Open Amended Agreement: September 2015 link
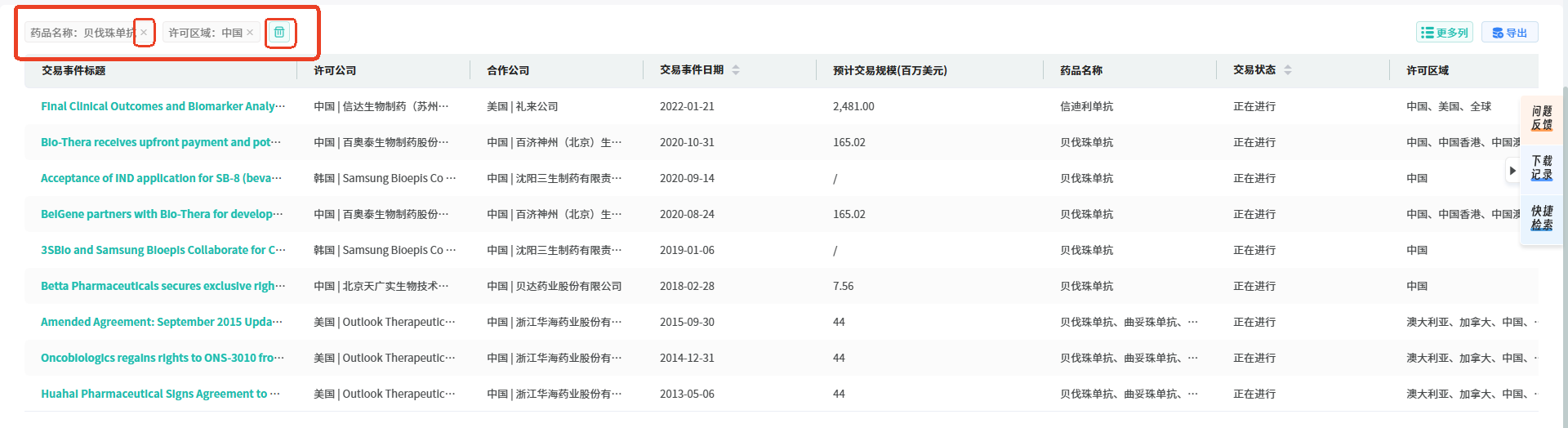1568x428 pixels. tap(162, 322)
